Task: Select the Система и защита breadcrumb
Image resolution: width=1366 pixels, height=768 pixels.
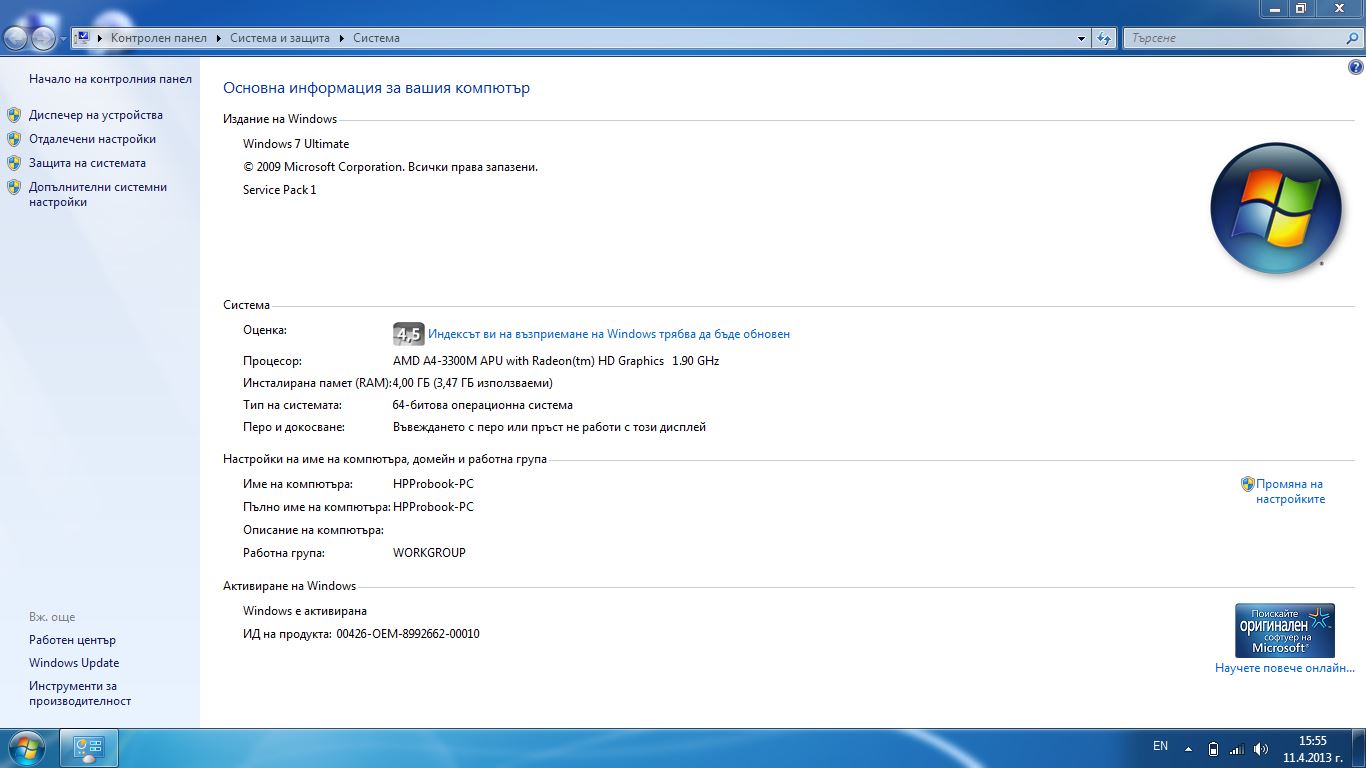Action: [279, 38]
